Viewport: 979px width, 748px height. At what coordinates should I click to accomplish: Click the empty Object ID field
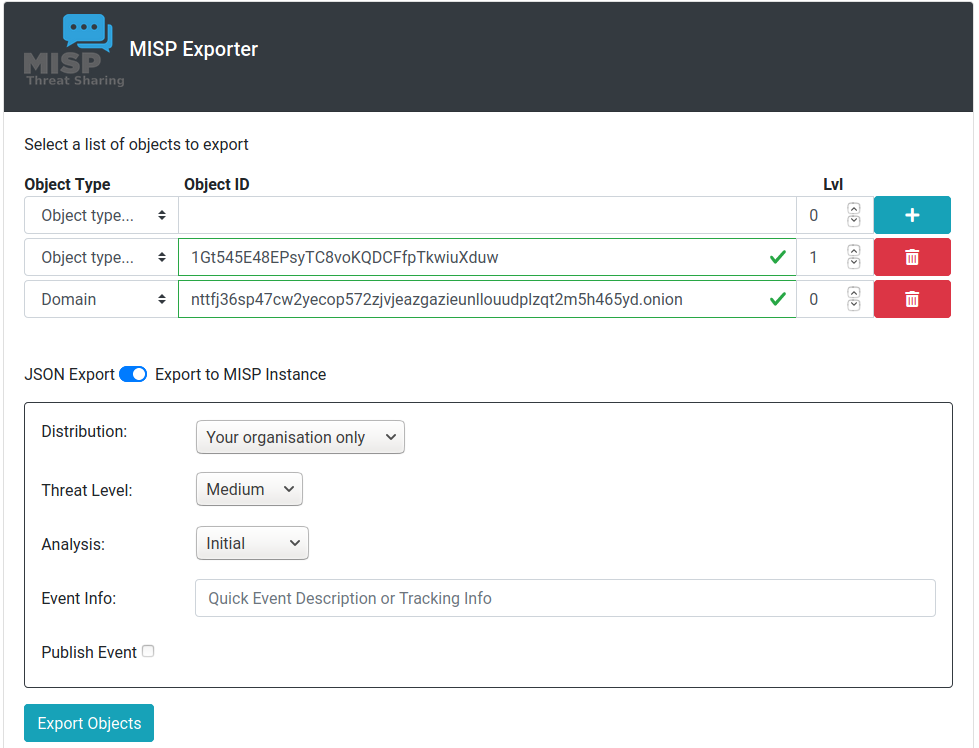tap(487, 215)
